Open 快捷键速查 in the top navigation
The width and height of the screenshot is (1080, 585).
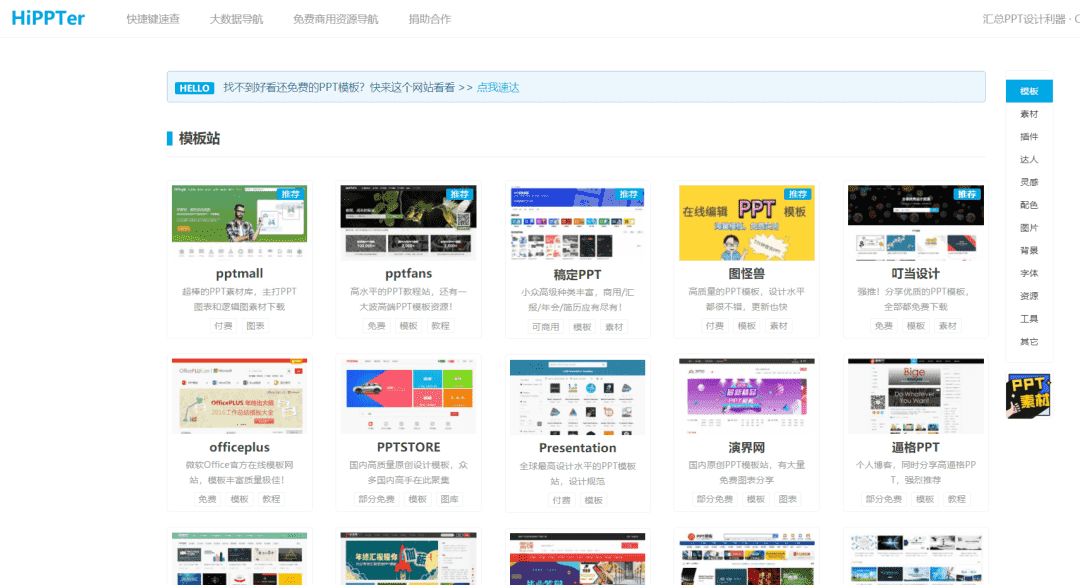(153, 19)
